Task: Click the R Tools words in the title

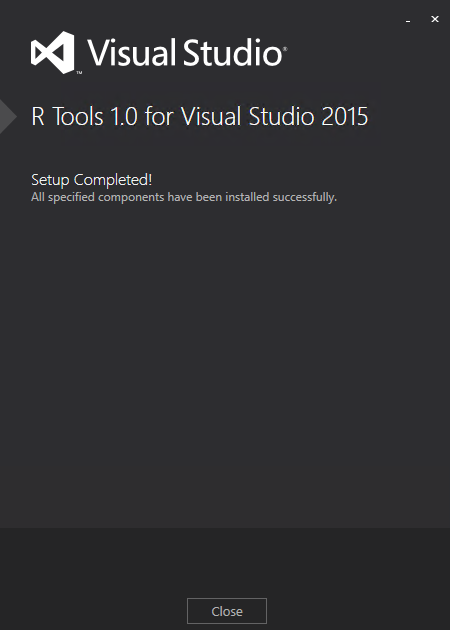Action: [67, 117]
